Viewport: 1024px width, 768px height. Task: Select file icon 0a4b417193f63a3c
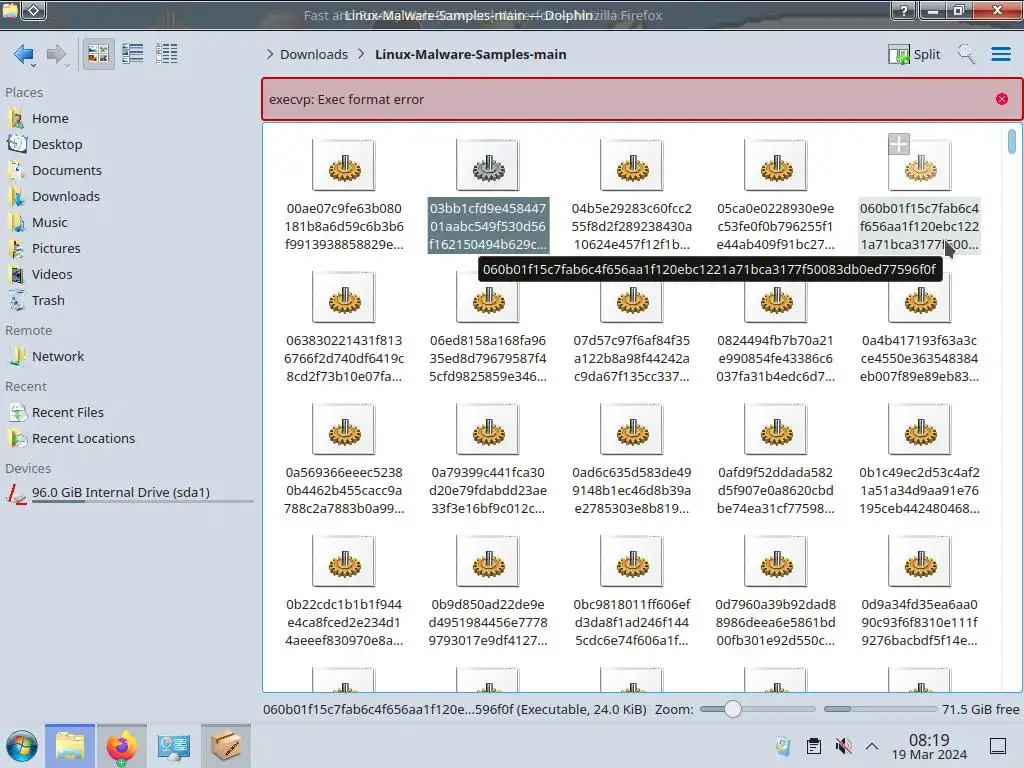tap(920, 298)
